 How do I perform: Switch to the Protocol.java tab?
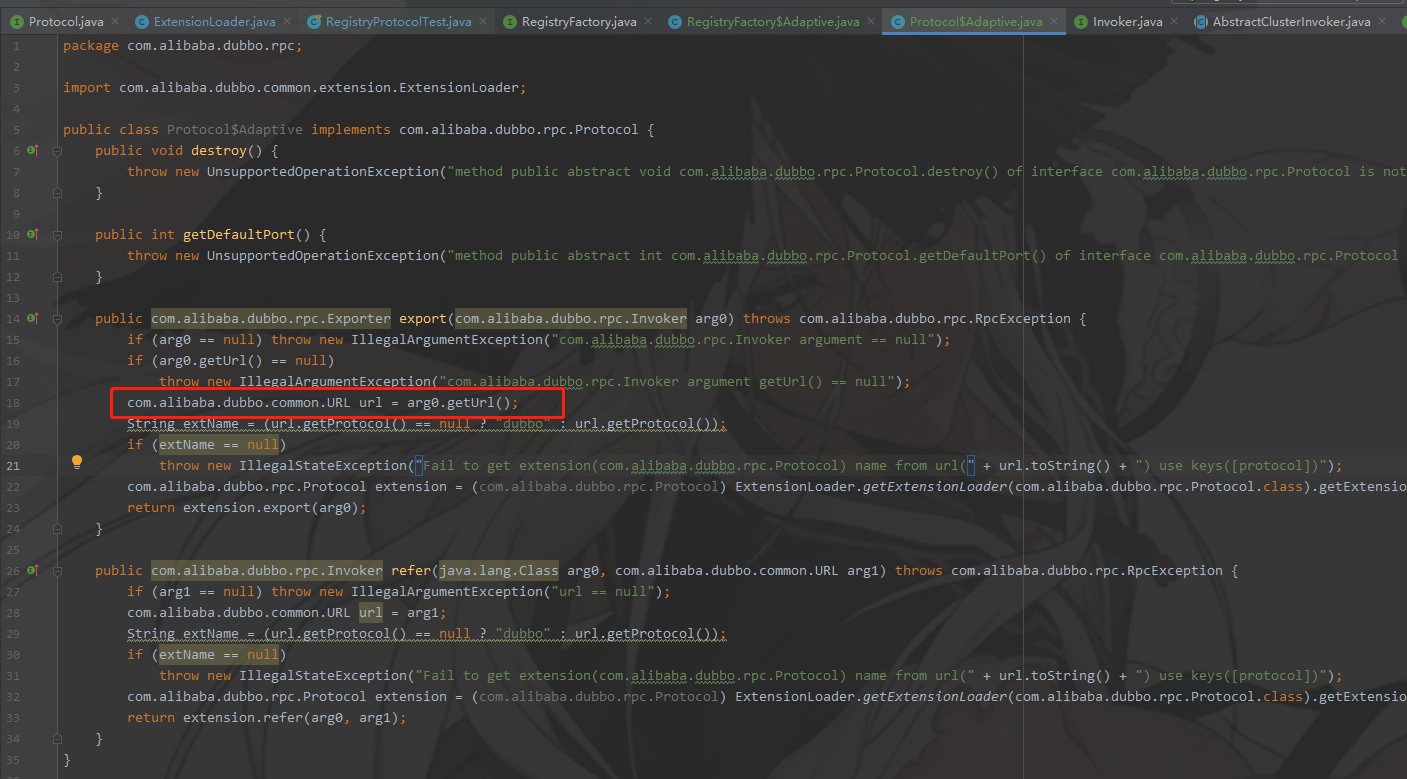pyautogui.click(x=66, y=21)
